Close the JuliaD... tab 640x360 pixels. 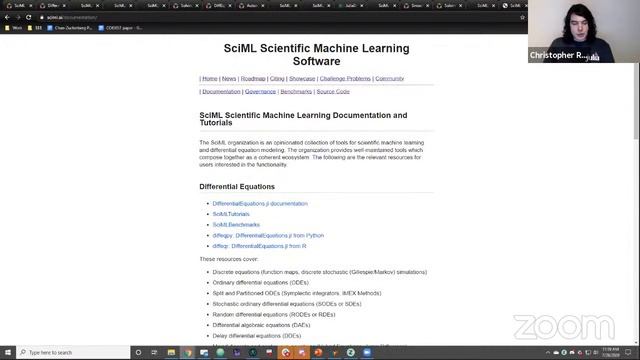[362, 6]
